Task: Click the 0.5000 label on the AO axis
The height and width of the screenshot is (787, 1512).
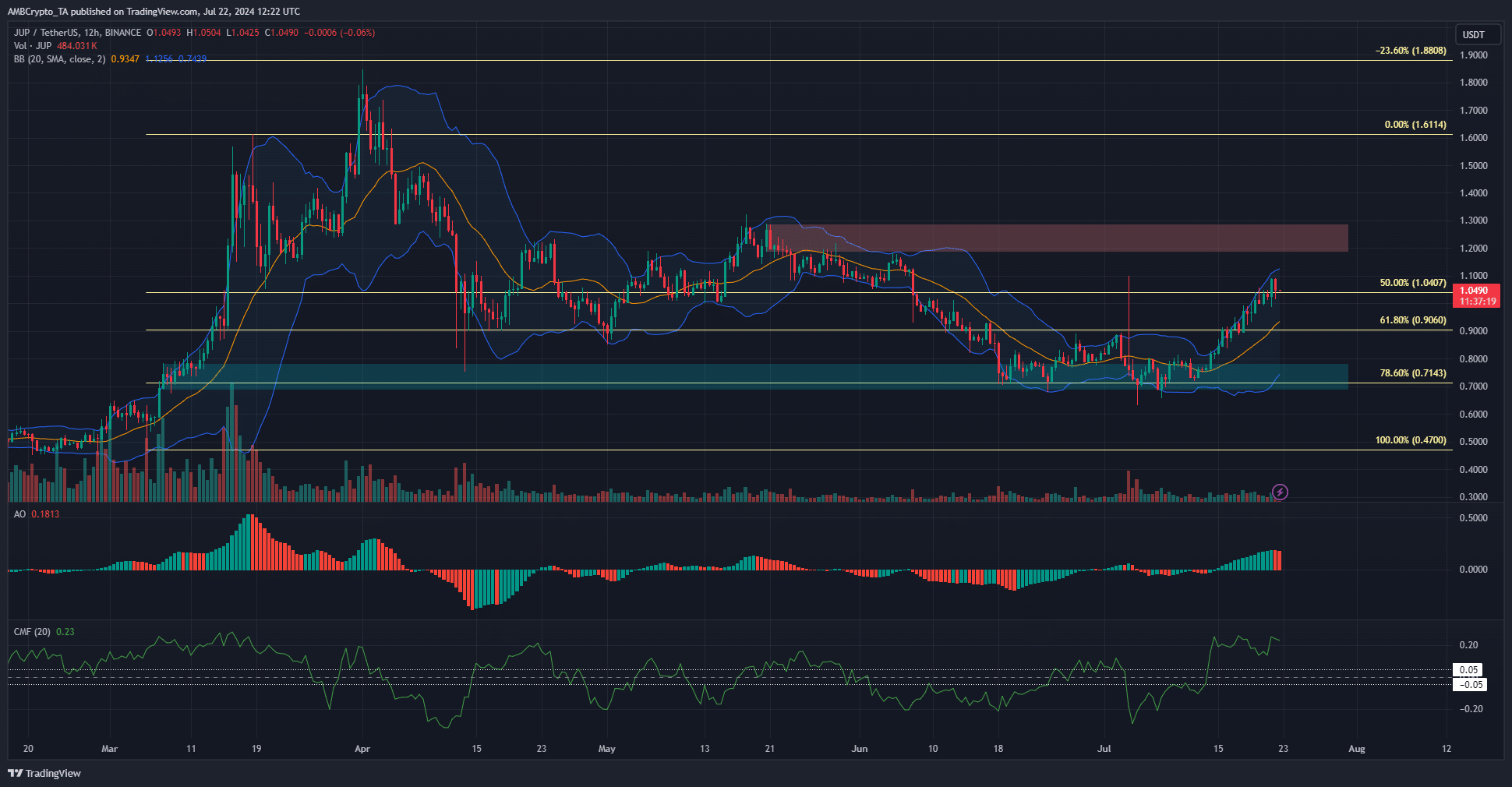Action: pos(1474,518)
